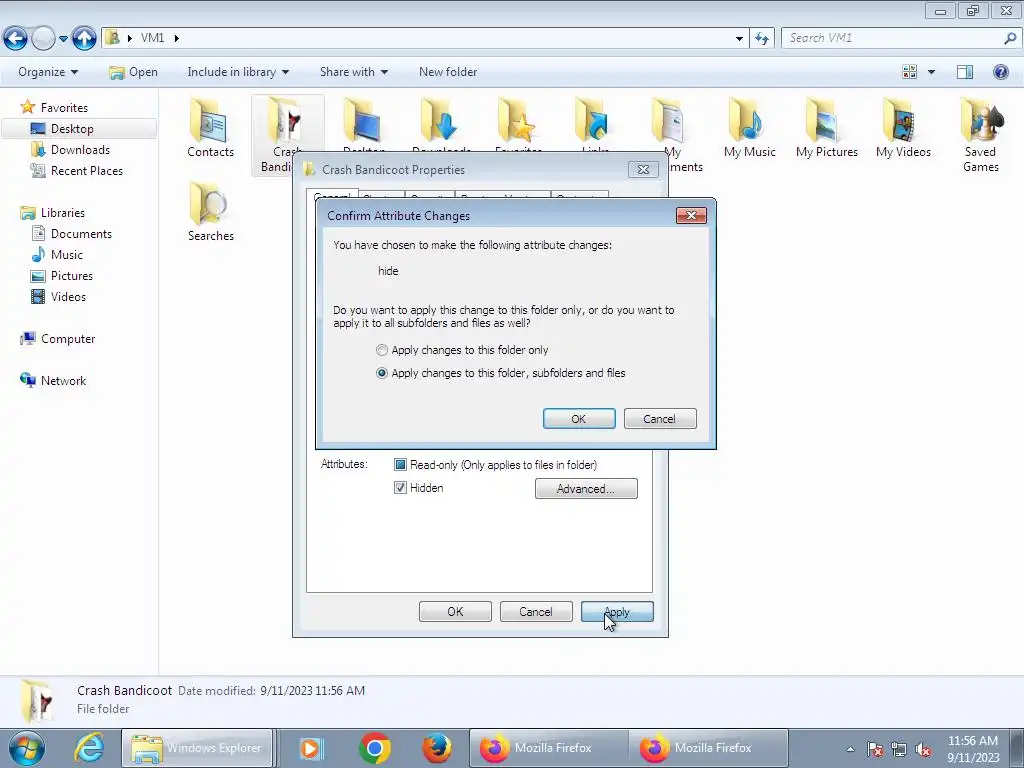Open the Help question mark icon

pos(1000,72)
